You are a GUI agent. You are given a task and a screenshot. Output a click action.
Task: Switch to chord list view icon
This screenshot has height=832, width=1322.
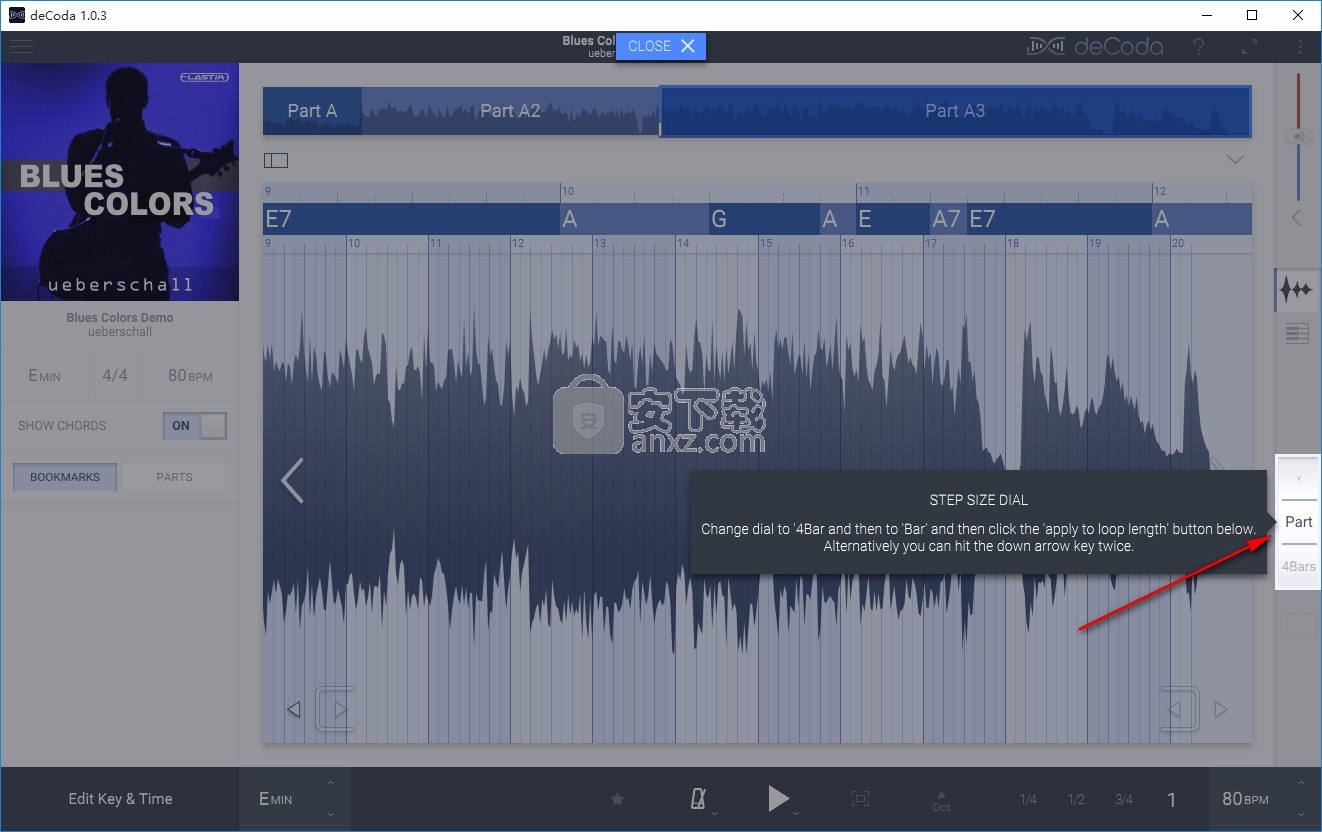coord(1297,334)
